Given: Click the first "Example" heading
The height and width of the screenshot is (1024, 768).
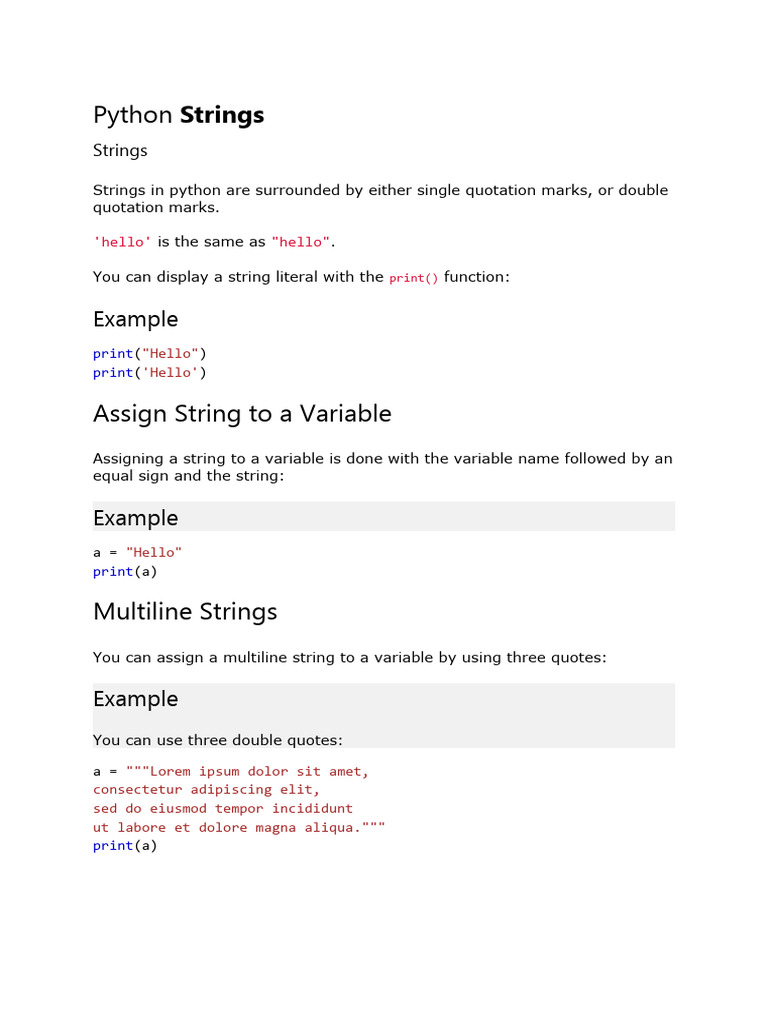Looking at the screenshot, I should [135, 319].
